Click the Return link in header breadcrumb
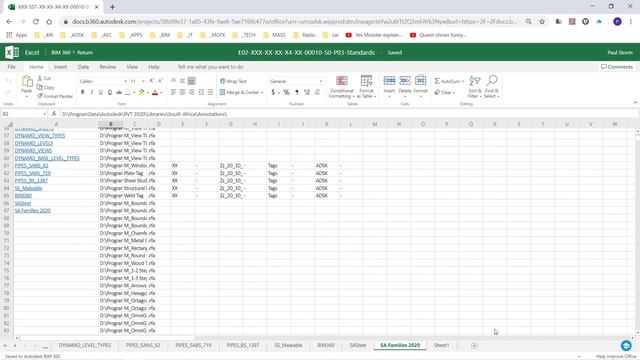Viewport: 640px width, 360px height. 85,53
